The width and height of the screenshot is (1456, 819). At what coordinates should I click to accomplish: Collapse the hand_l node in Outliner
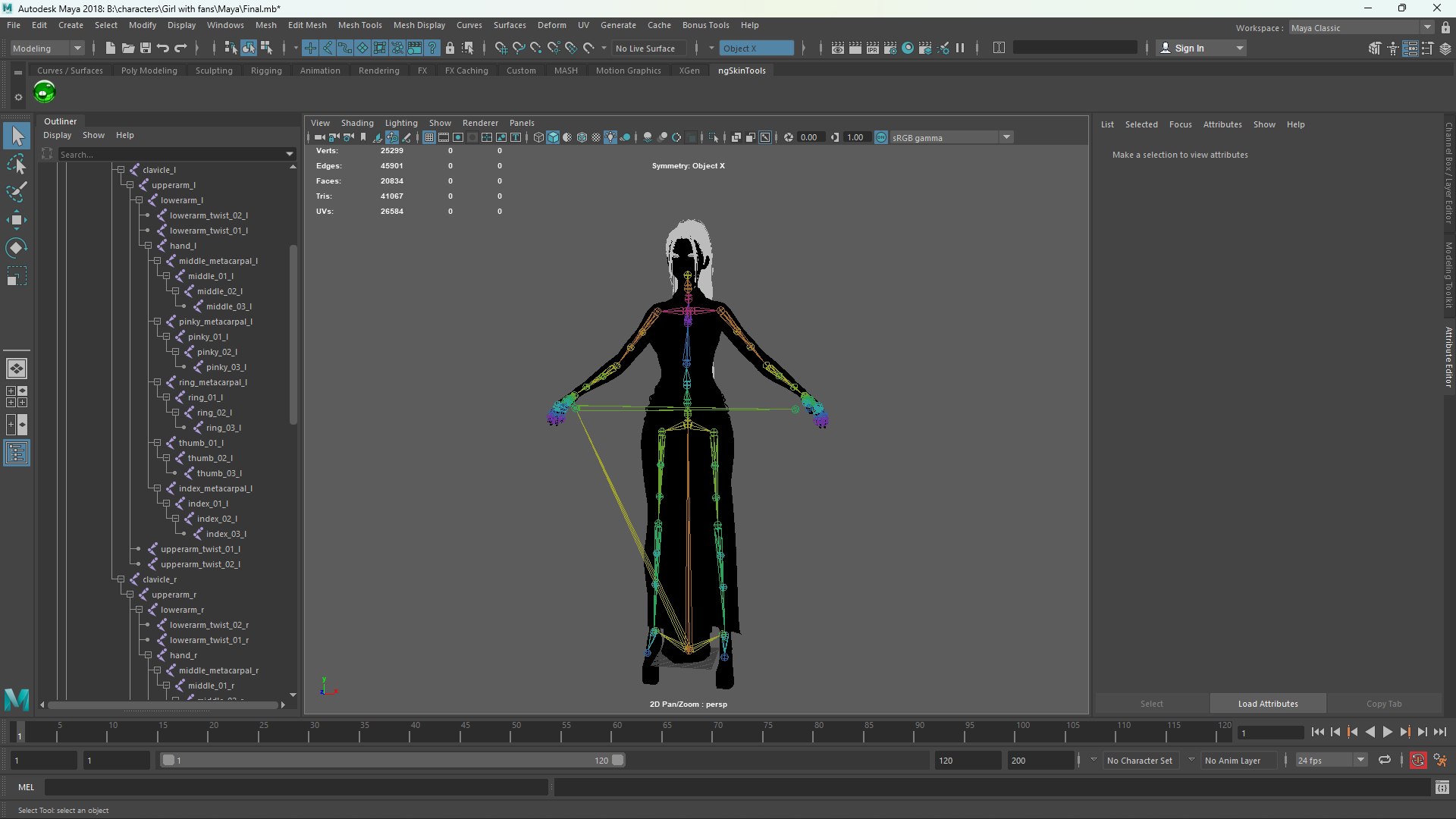[148, 246]
